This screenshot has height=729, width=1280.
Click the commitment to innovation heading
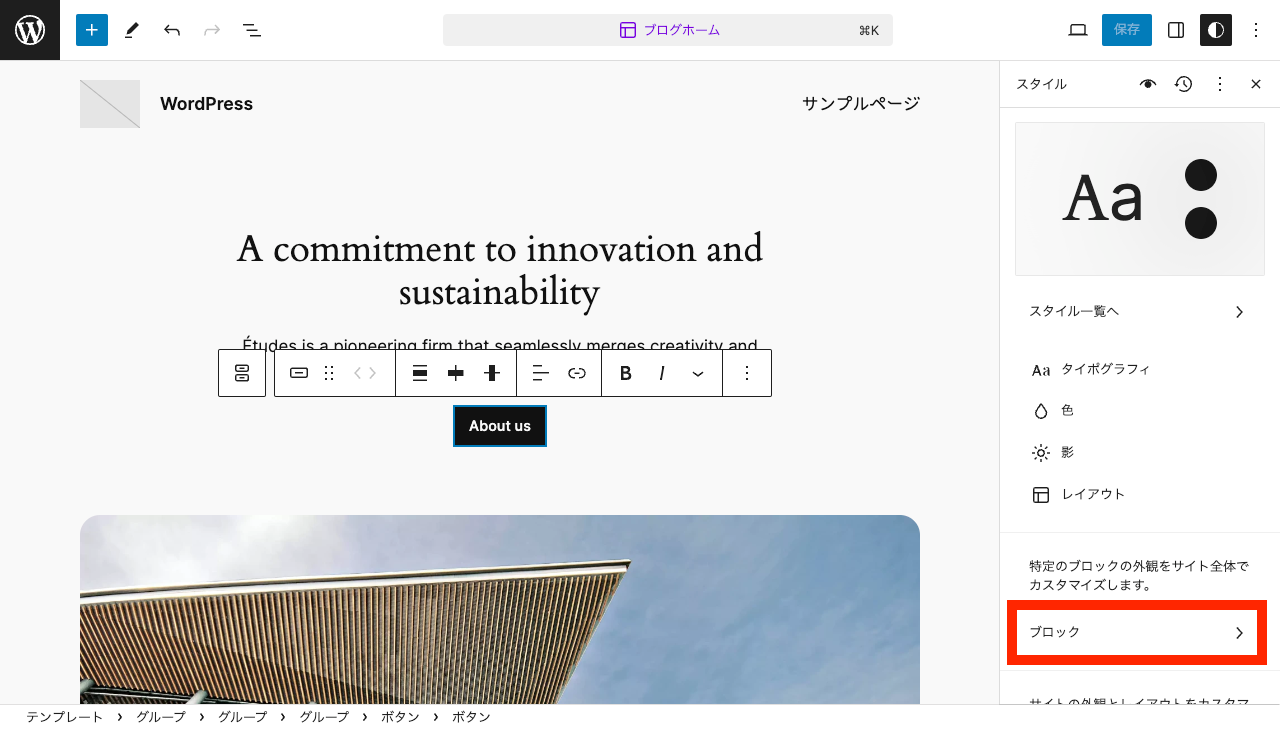(x=500, y=270)
